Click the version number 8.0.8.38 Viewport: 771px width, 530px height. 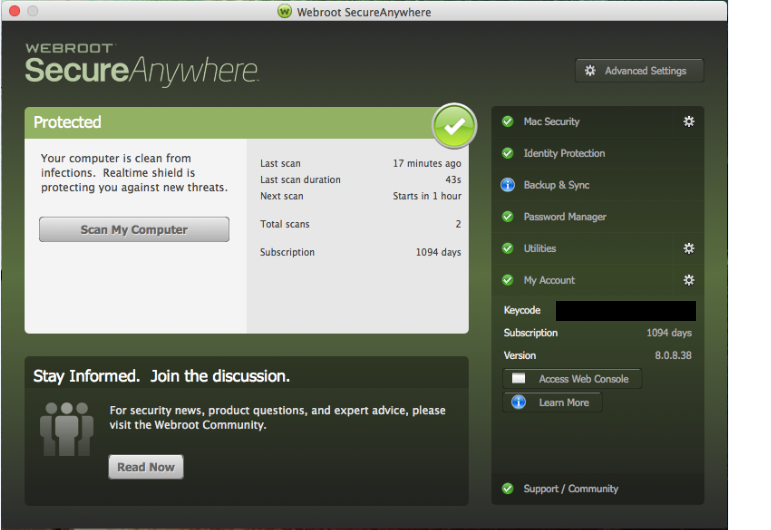click(673, 355)
